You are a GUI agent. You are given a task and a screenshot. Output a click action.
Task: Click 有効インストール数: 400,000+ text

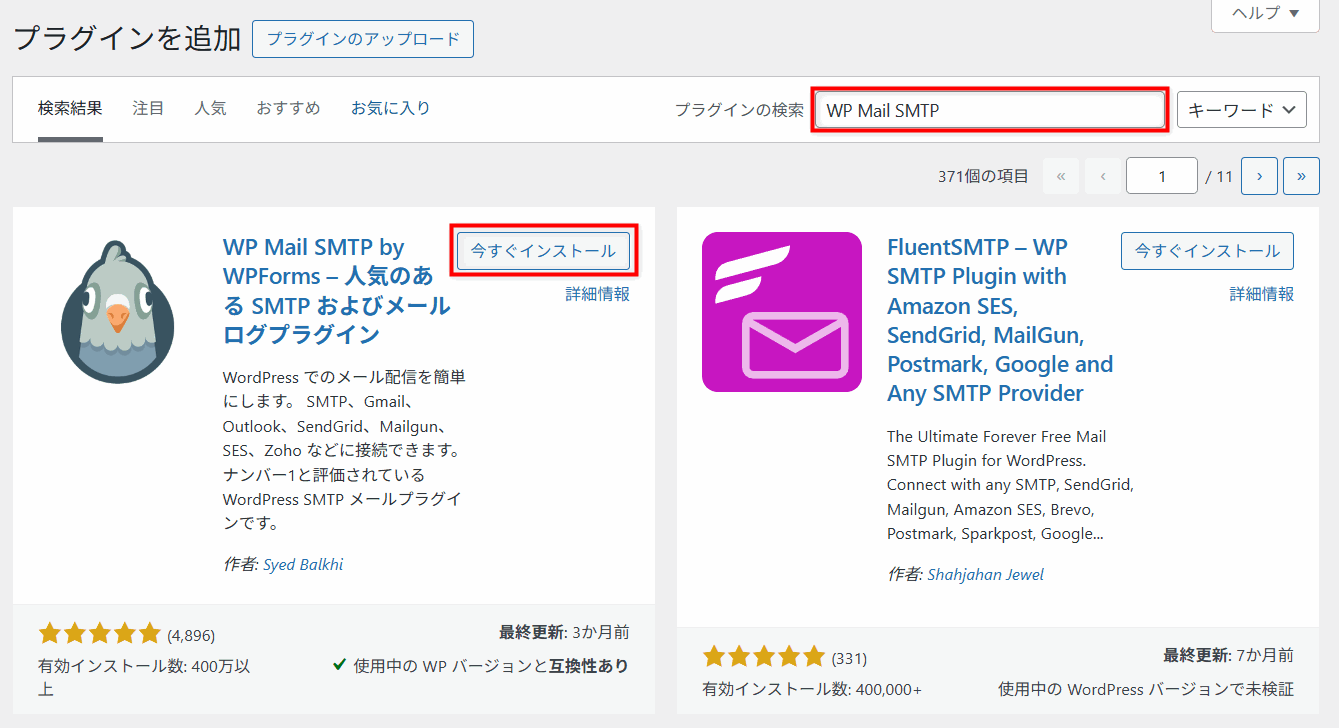click(x=812, y=689)
